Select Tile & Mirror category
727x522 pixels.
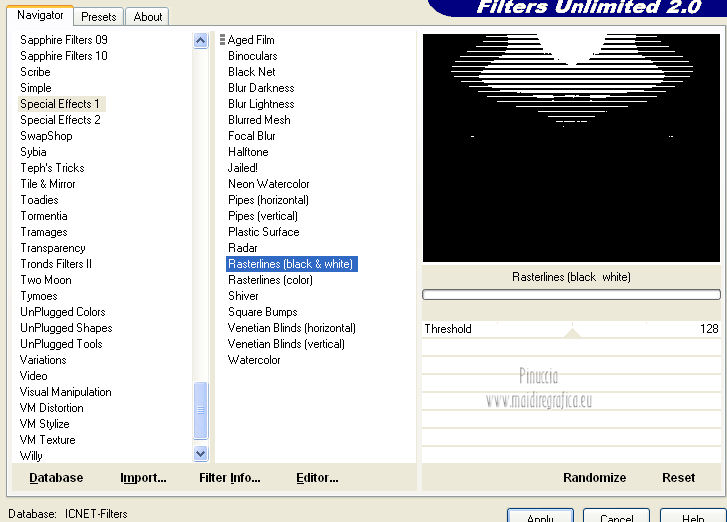click(x=48, y=184)
